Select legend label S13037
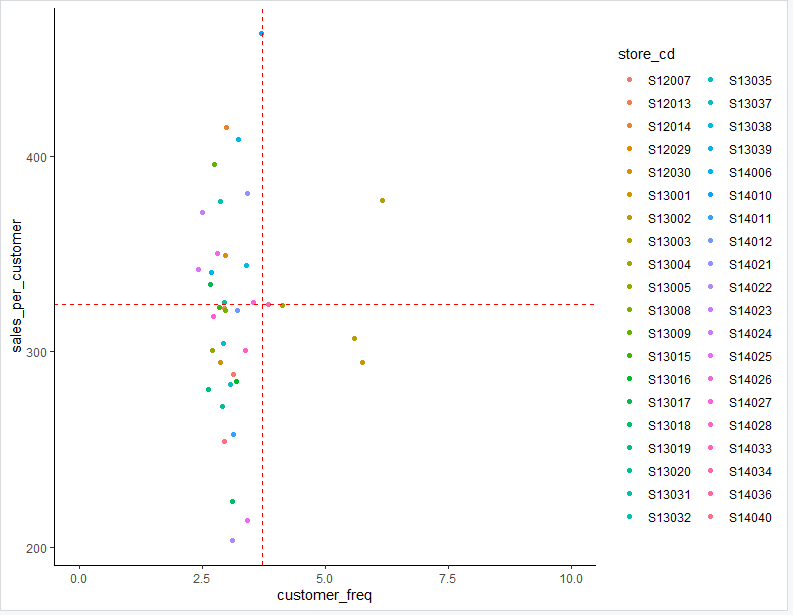The image size is (793, 615). (750, 104)
